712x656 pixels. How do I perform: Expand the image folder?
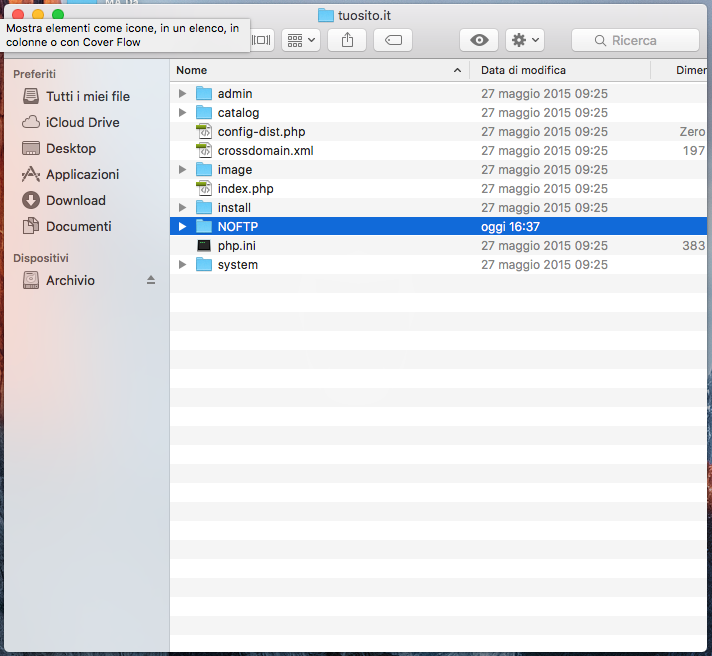coord(183,170)
